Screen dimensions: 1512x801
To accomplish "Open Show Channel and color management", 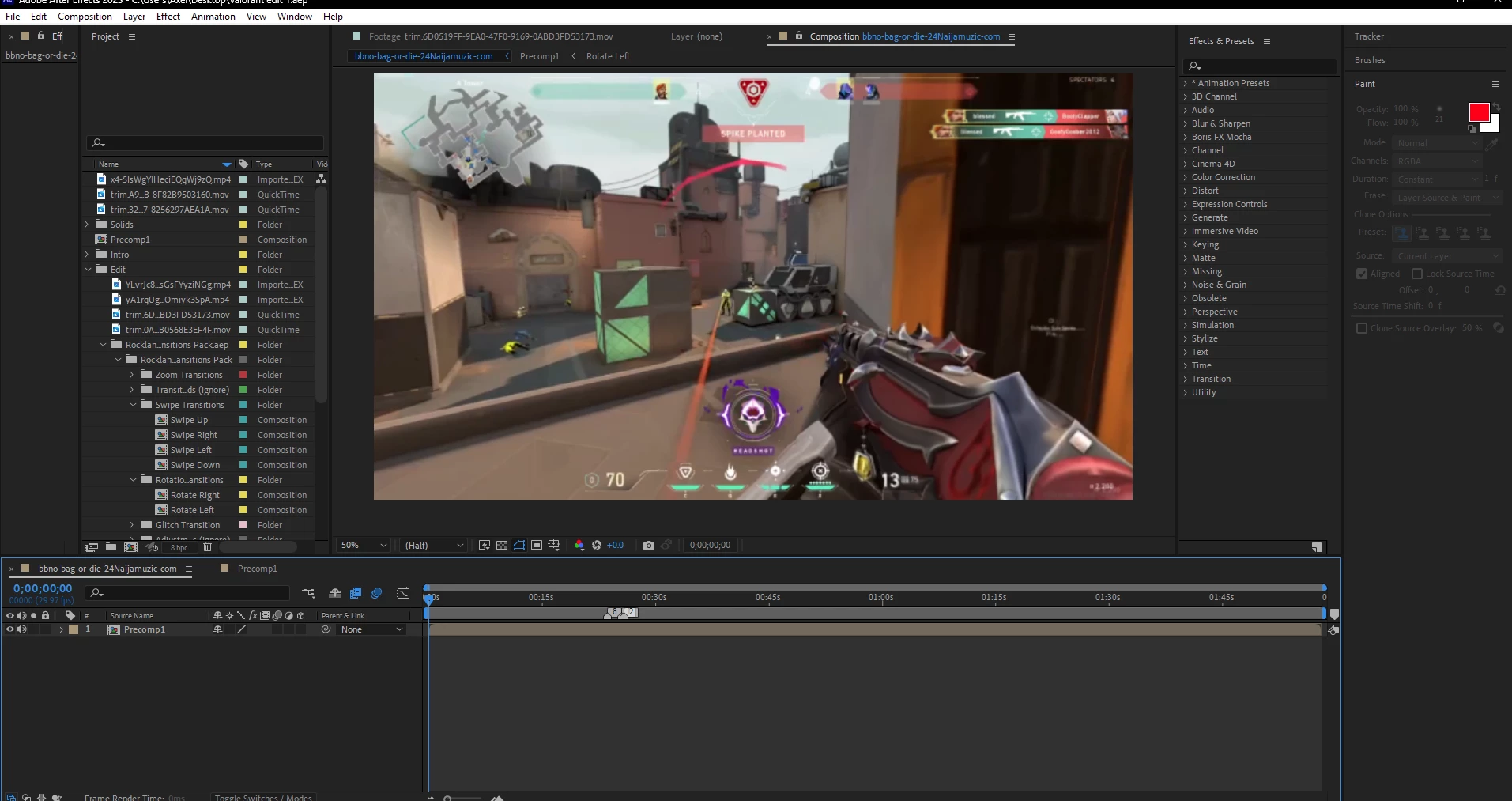I will point(579,545).
